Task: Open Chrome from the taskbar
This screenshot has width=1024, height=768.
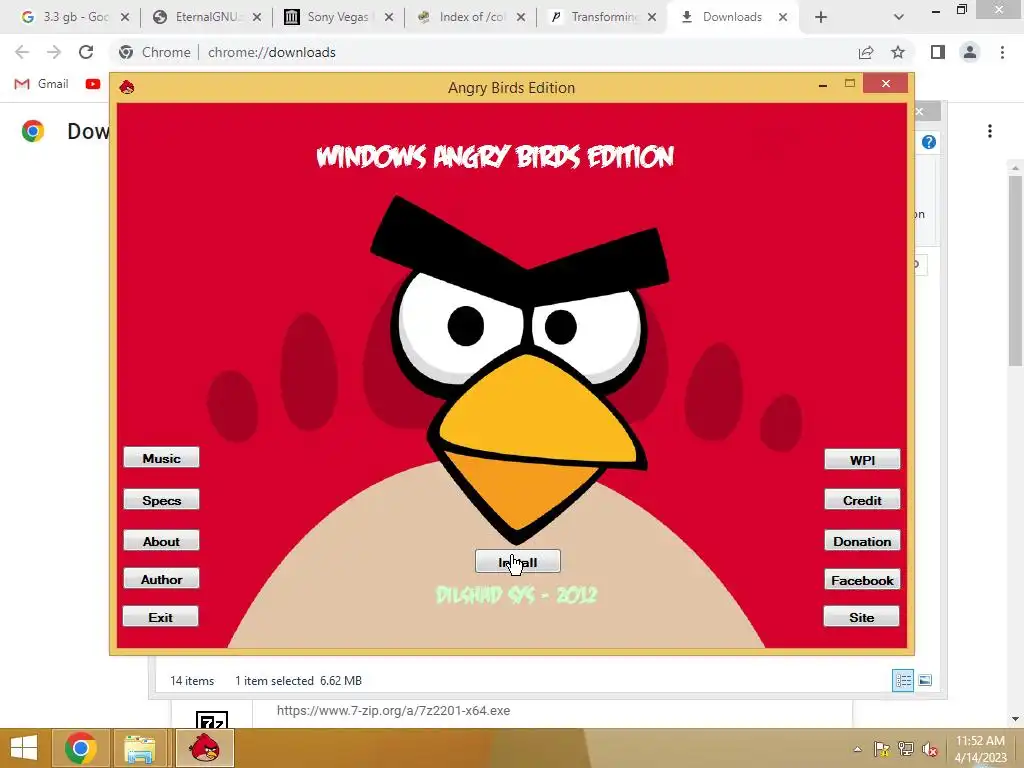Action: click(81, 748)
